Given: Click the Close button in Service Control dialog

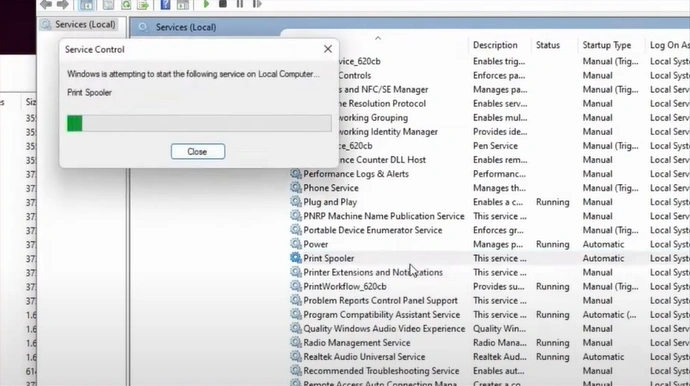Looking at the screenshot, I should 198,151.
